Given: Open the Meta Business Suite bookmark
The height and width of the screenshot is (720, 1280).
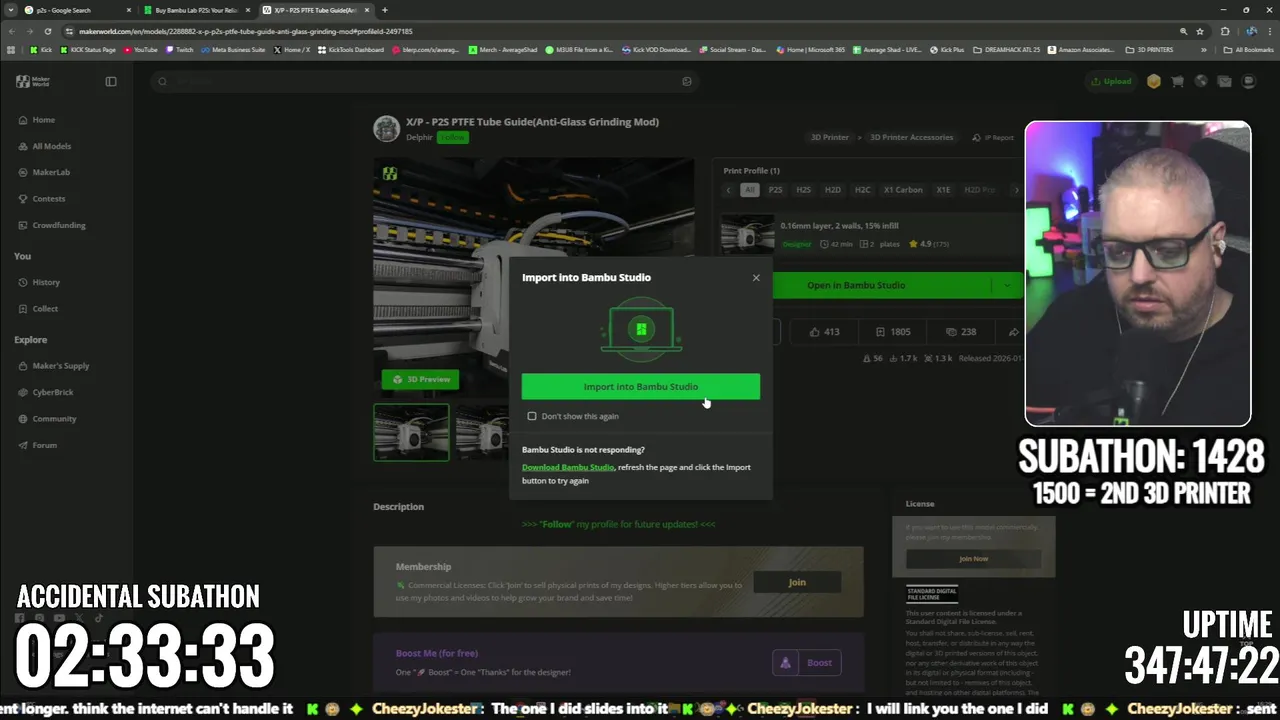Looking at the screenshot, I should point(234,49).
